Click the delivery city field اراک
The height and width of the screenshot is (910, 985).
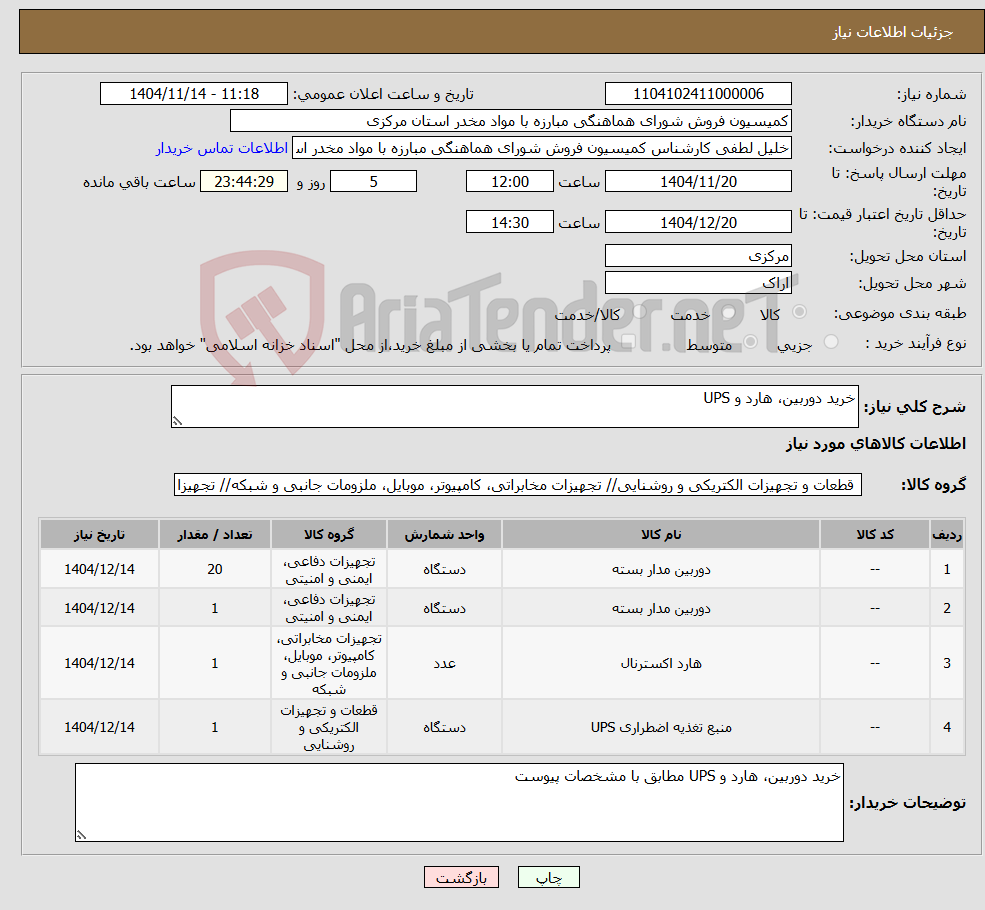pyautogui.click(x=698, y=283)
